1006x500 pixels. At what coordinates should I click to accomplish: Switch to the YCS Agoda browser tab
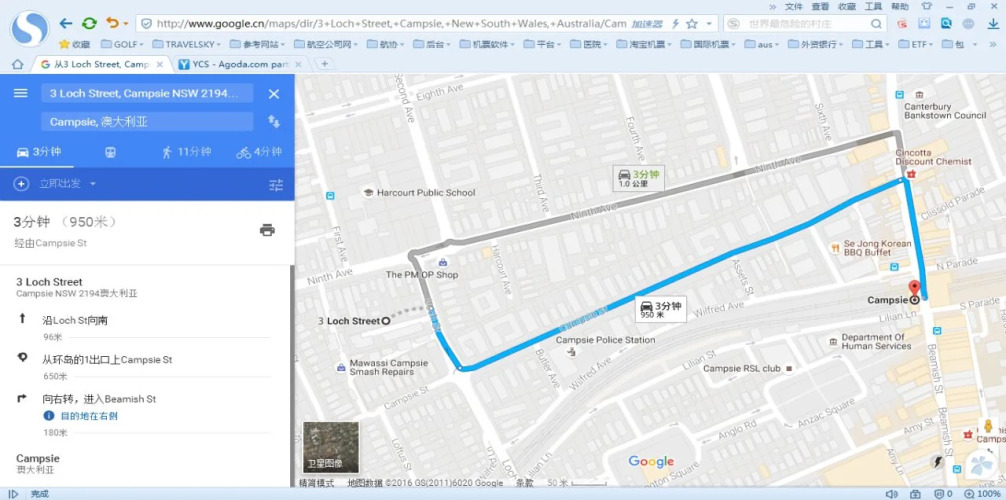click(x=241, y=64)
